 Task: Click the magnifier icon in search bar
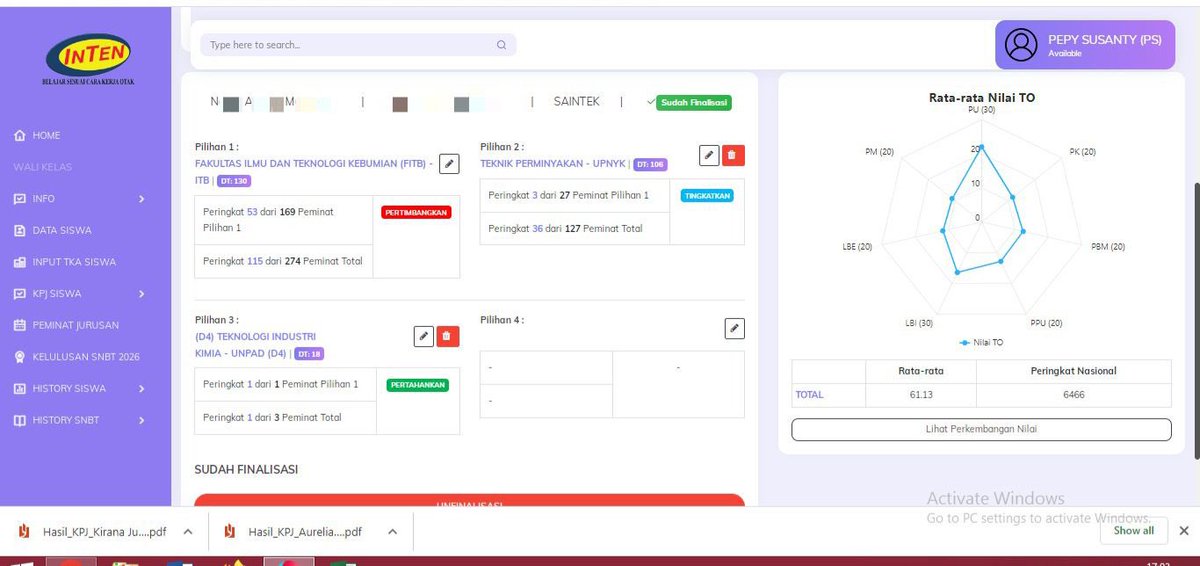[x=501, y=45]
